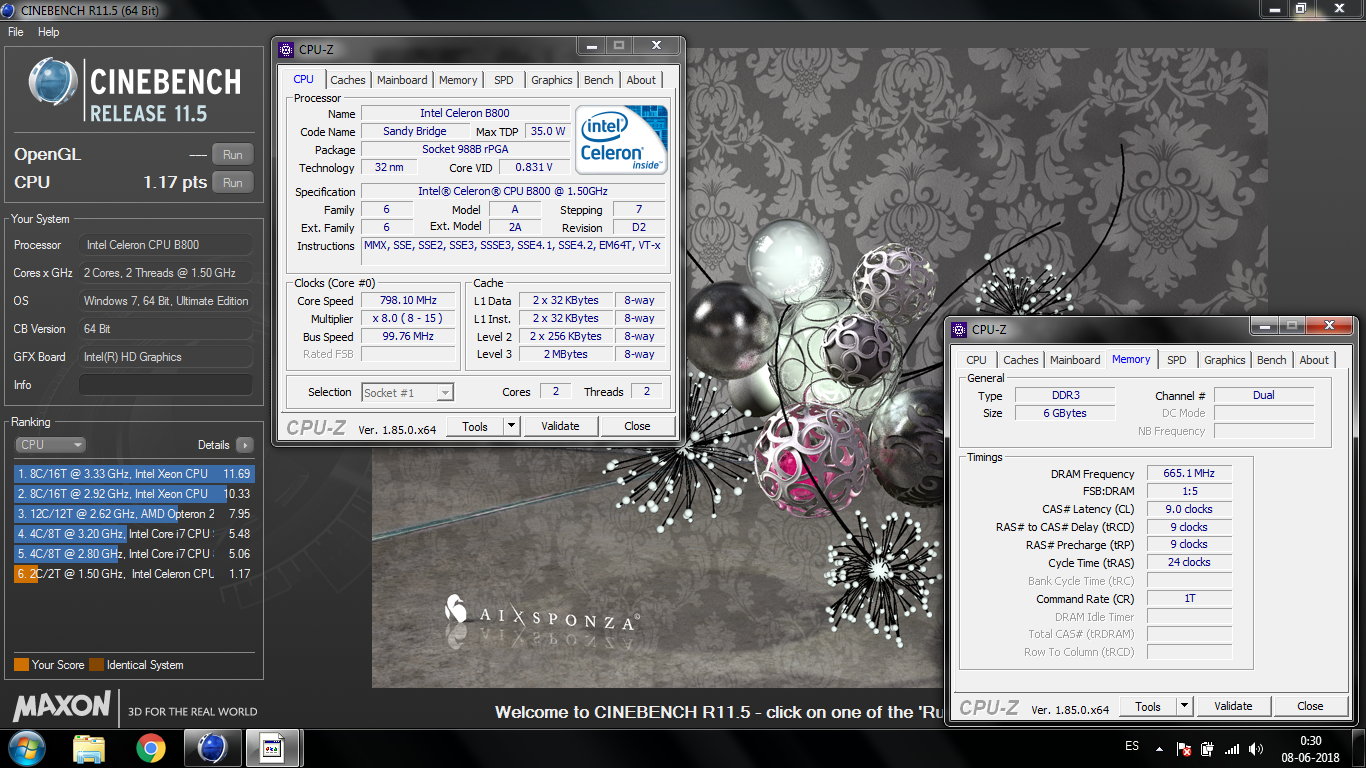Click Validate in the Memory CPU-Z window
The height and width of the screenshot is (768, 1366).
pos(1233,706)
